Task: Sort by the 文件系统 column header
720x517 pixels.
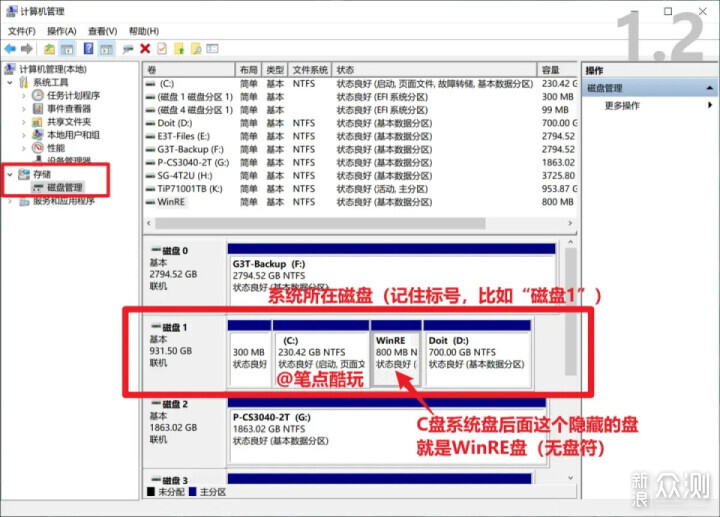Action: (310, 70)
